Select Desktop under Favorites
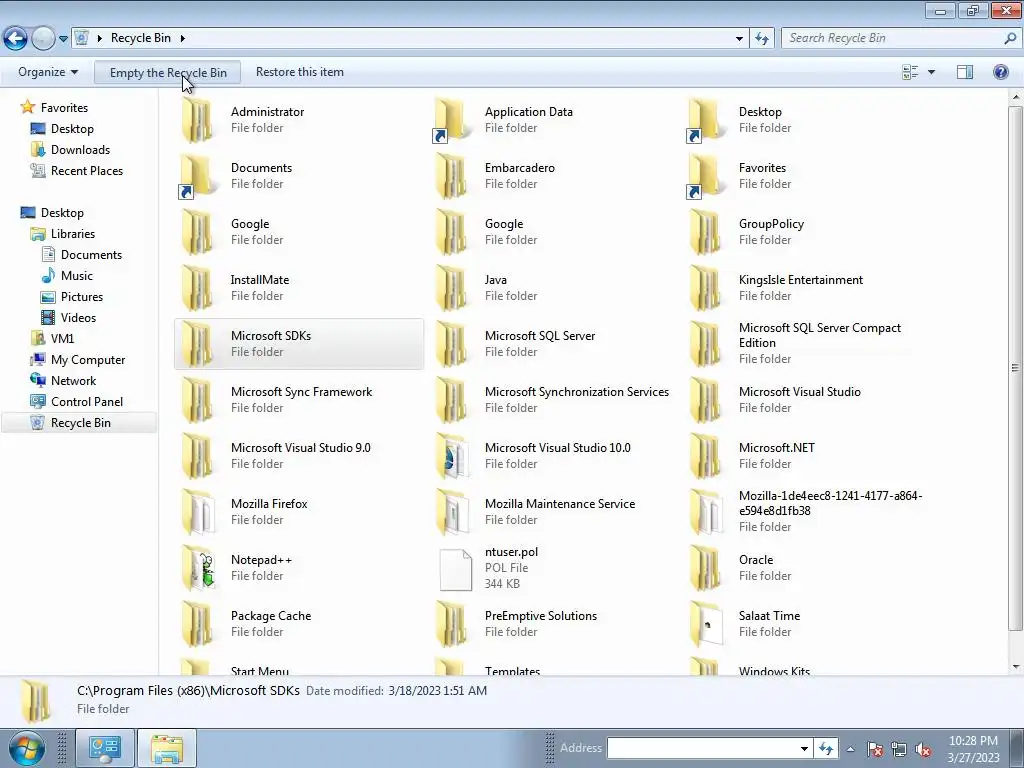This screenshot has height=768, width=1024. coord(72,129)
